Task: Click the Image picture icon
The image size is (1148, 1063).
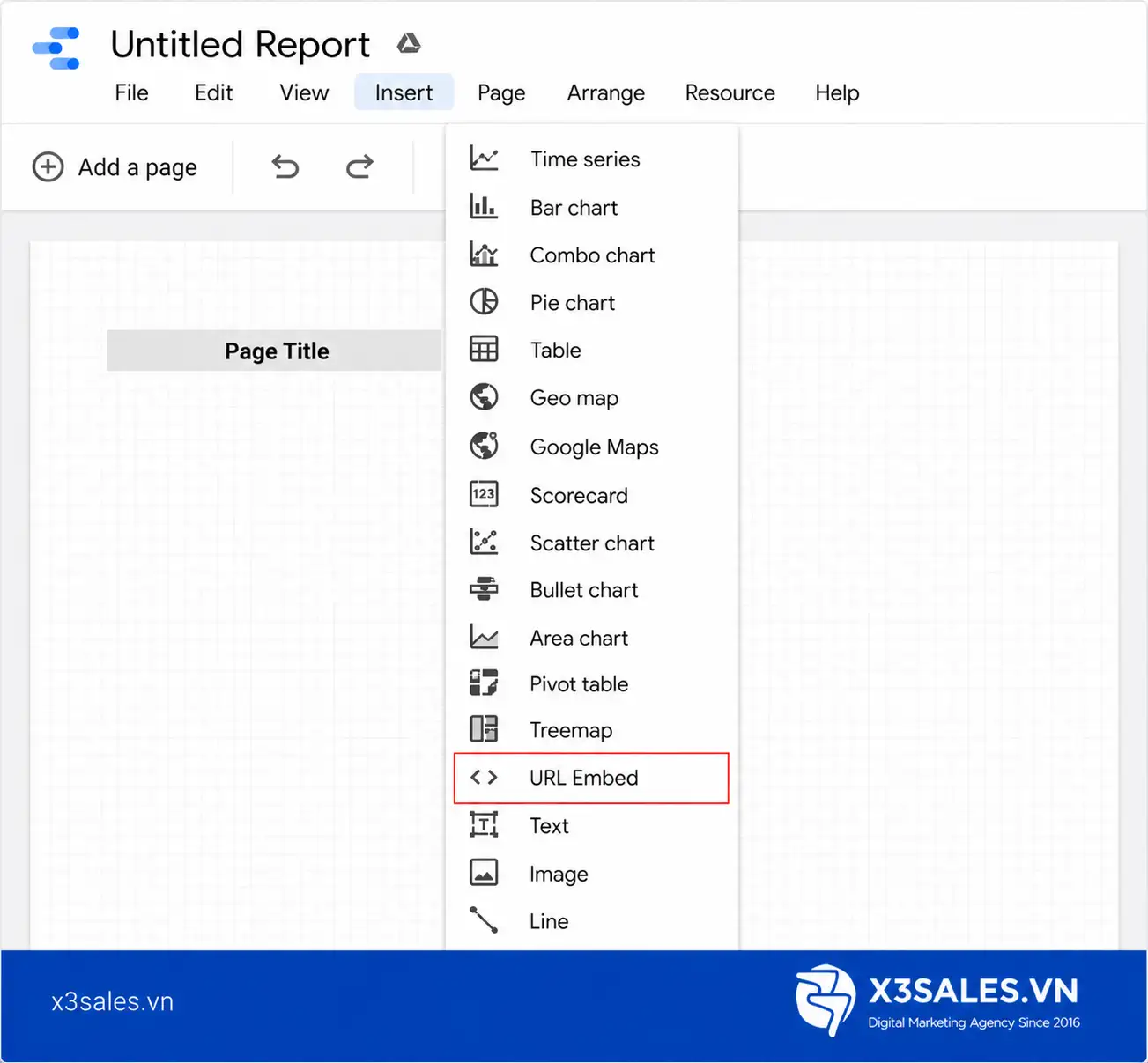Action: pos(484,873)
